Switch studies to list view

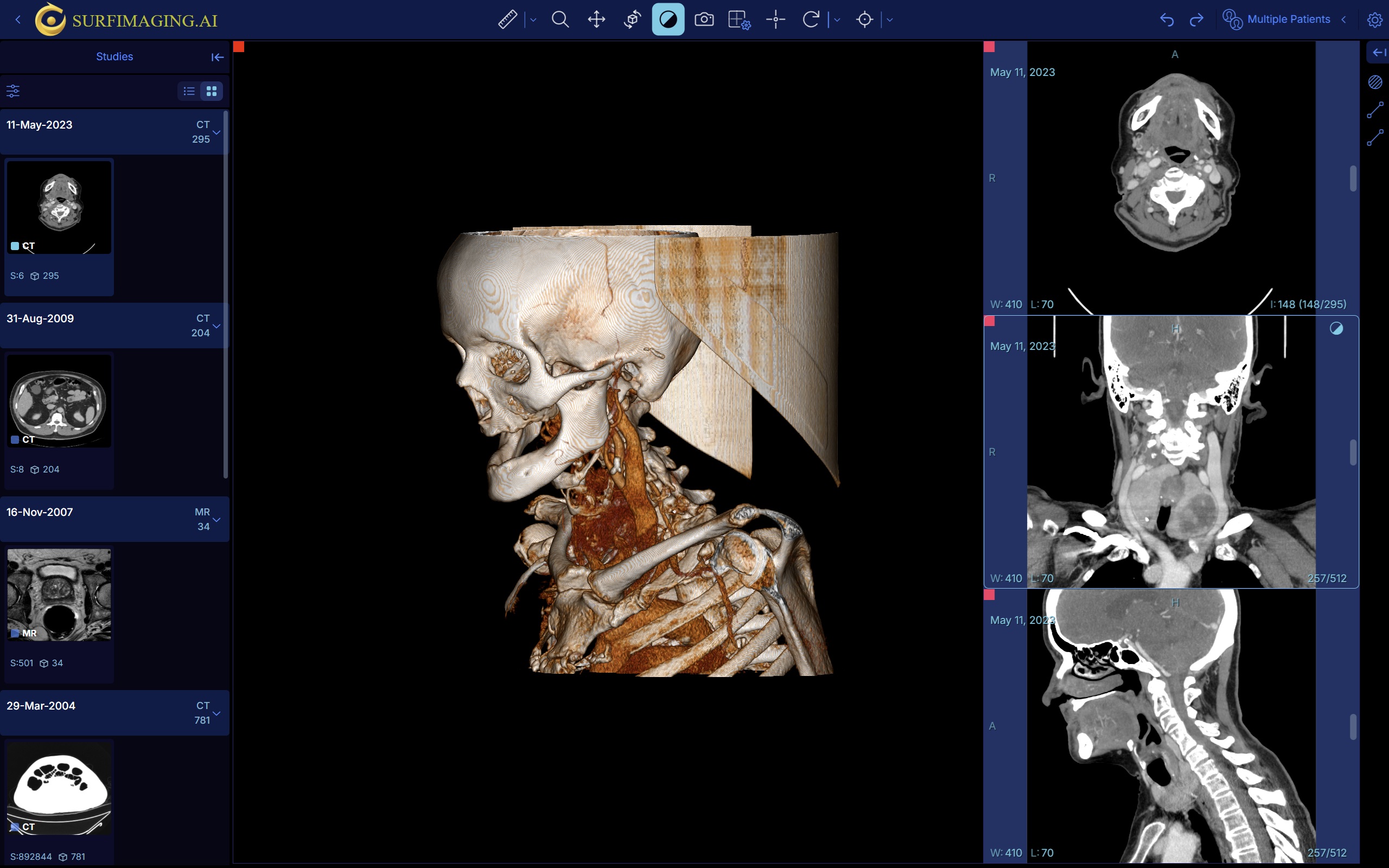click(x=189, y=91)
